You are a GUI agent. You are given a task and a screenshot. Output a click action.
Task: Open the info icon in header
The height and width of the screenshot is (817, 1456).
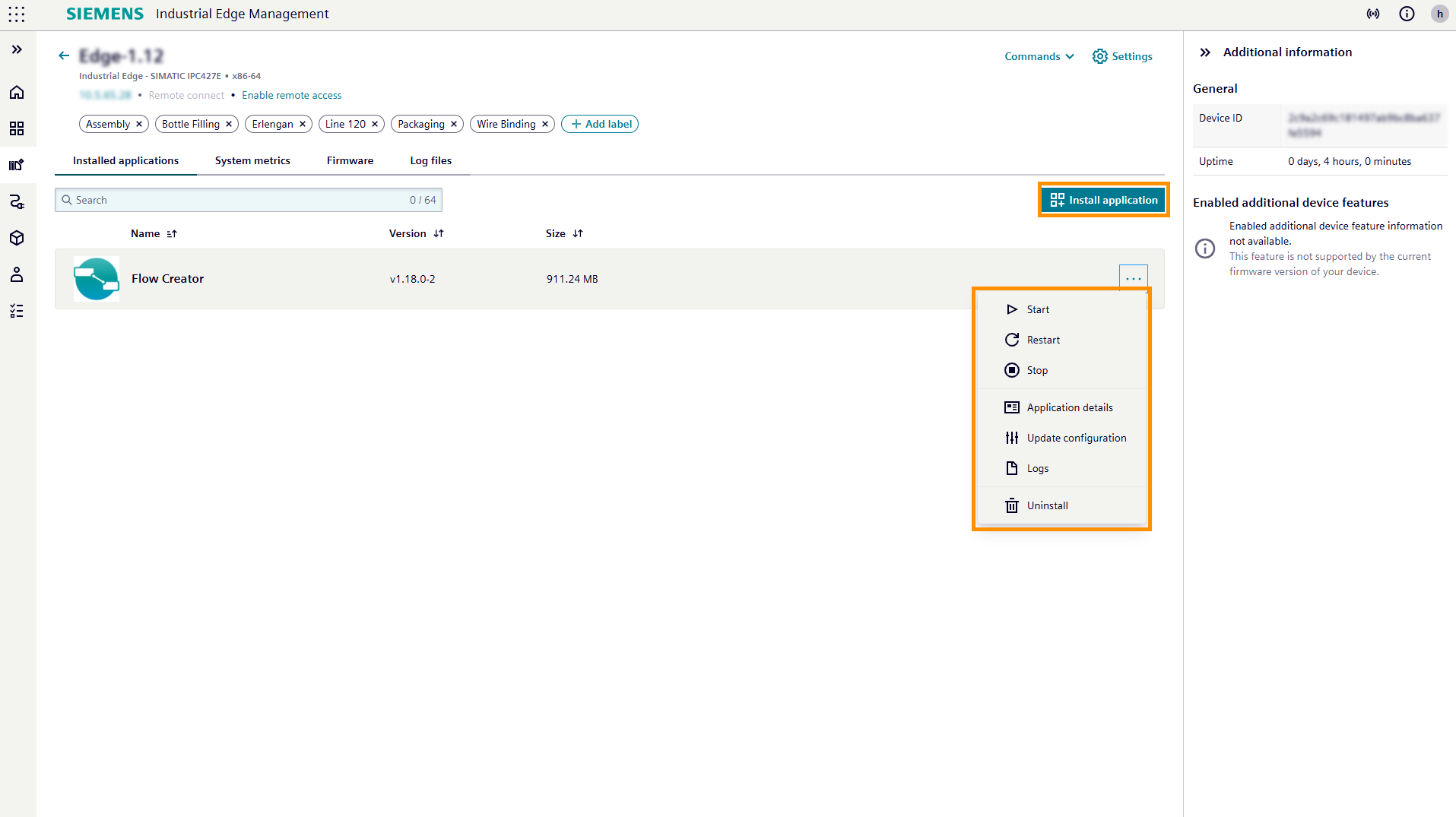(1407, 14)
